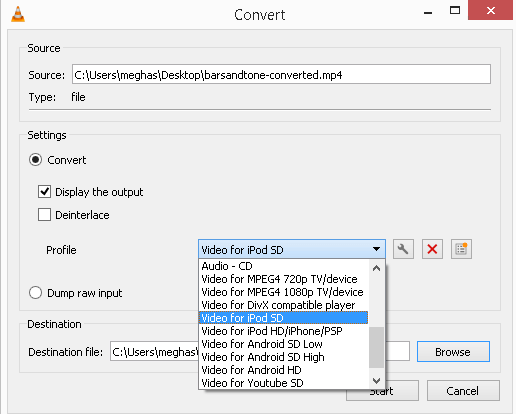516x414 pixels.
Task: Click the Destination file input field
Action: pyautogui.click(x=260, y=351)
